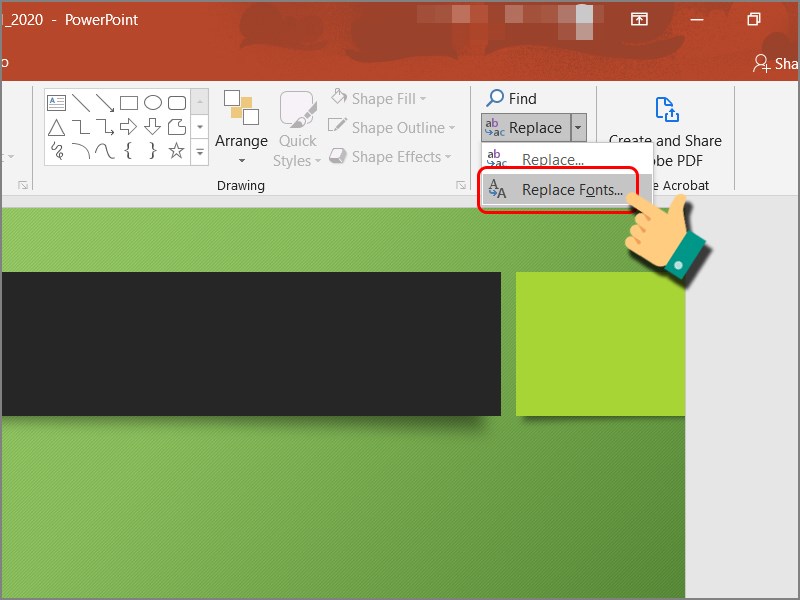Select the Star shape
The image size is (800, 600).
(x=177, y=151)
